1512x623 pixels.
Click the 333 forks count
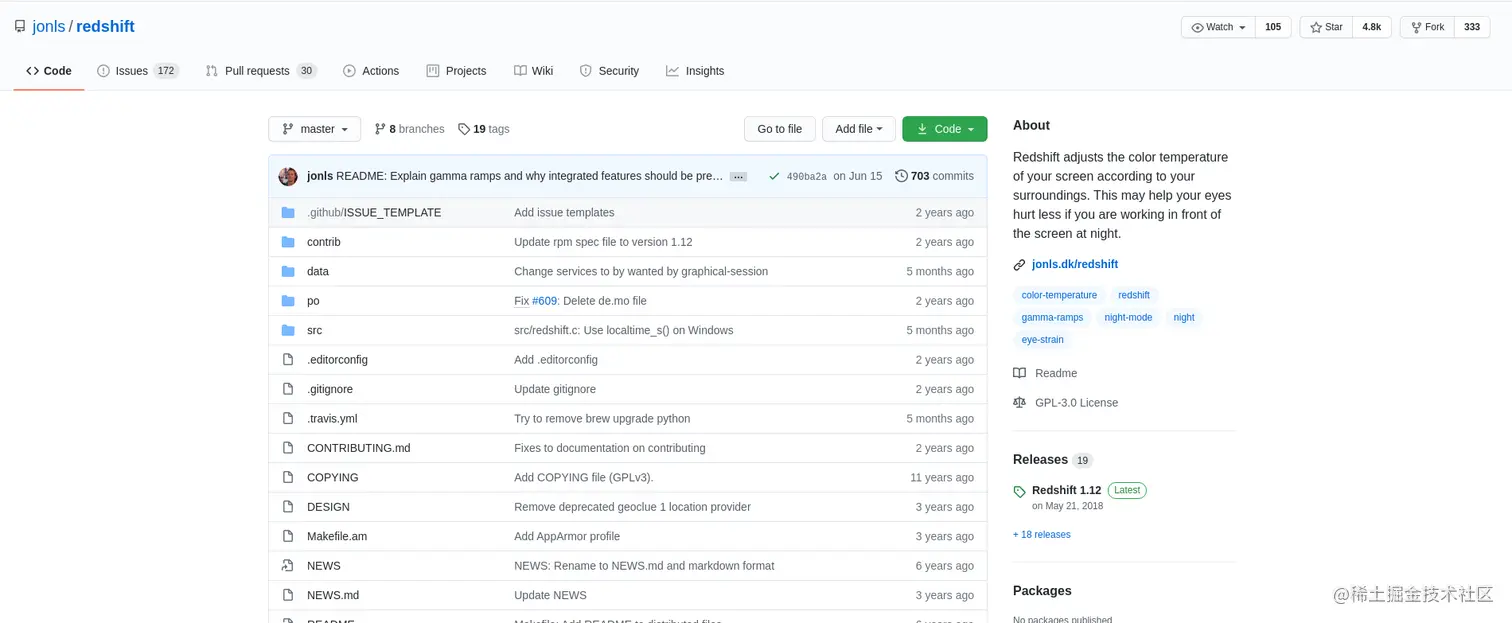click(x=1472, y=27)
